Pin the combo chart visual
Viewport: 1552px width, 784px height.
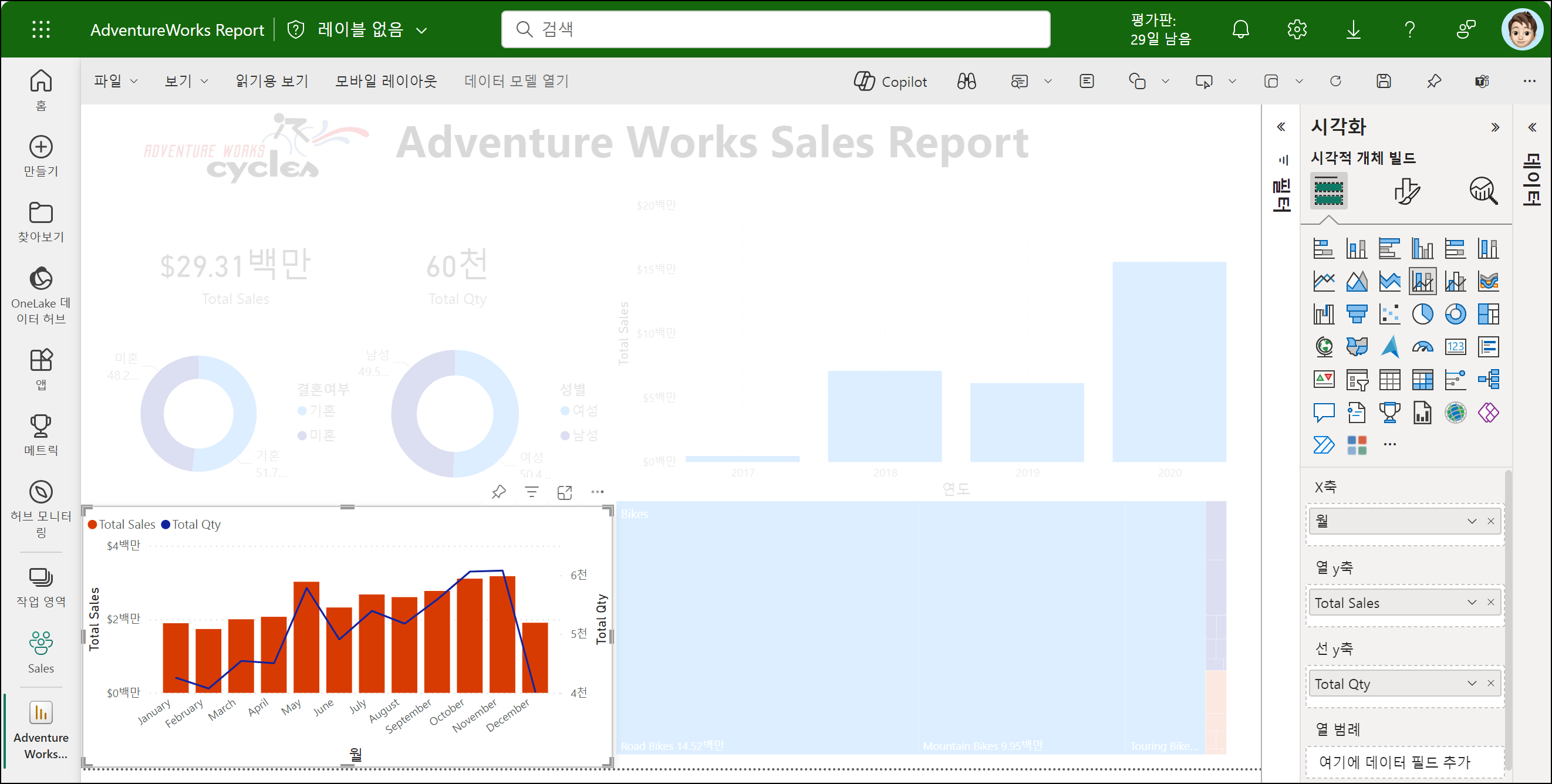pos(498,492)
